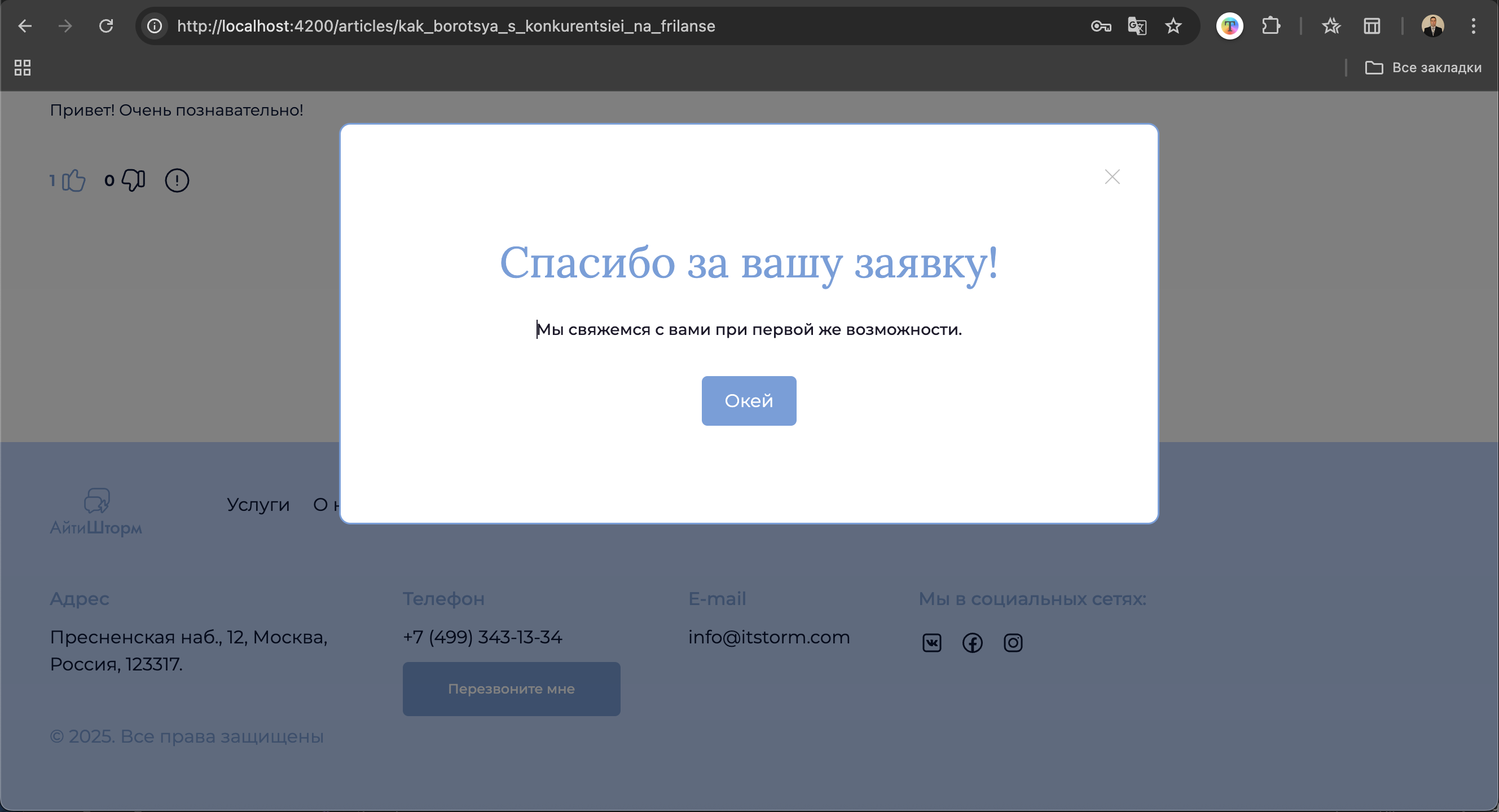The height and width of the screenshot is (812, 1499).
Task: Open the 'Услуги' footer link
Action: 258,504
